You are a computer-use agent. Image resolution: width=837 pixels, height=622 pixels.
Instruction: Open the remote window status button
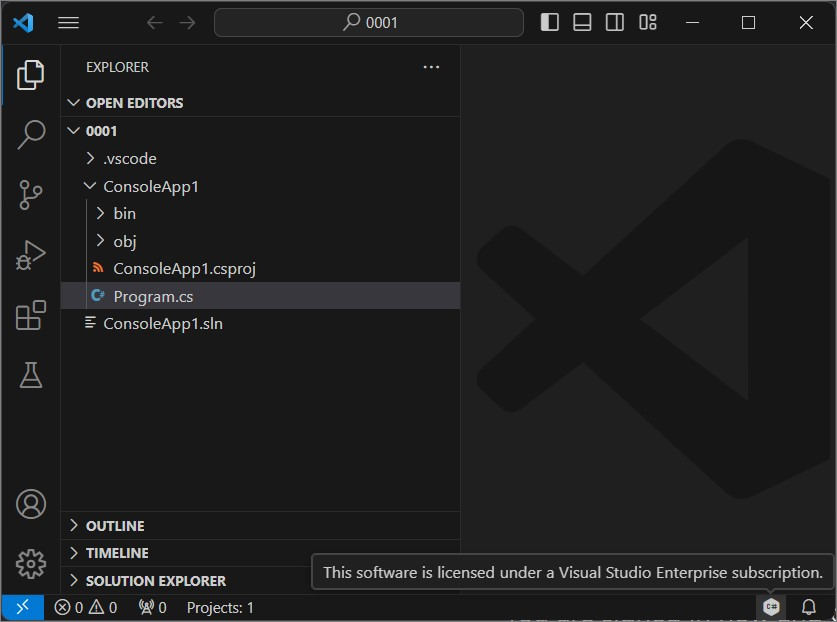point(22,608)
